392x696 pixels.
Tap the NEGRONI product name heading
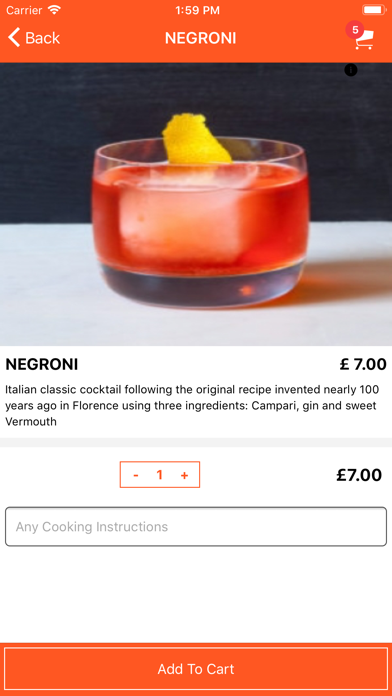click(x=42, y=365)
